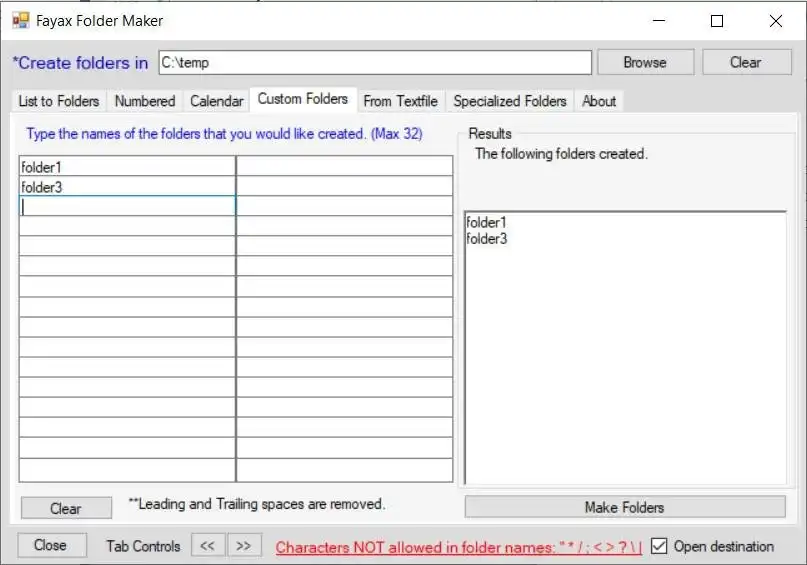Go to previous tab with << button
The width and height of the screenshot is (807, 565).
(x=207, y=545)
